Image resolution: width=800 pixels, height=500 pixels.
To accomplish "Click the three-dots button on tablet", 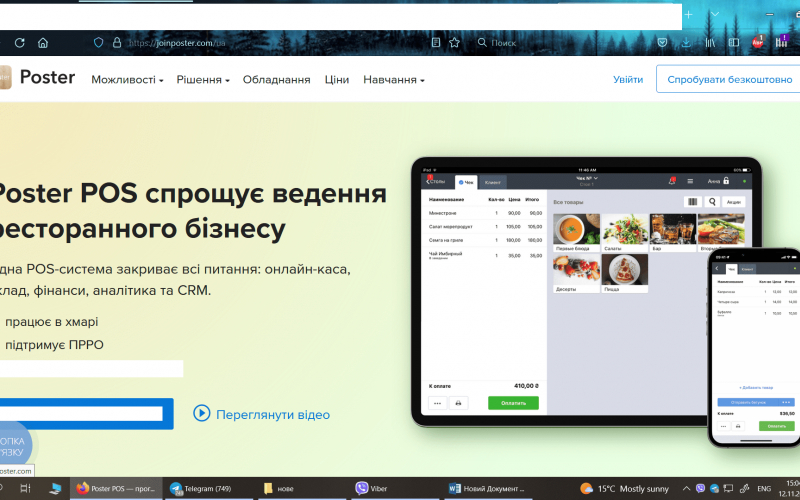I will click(437, 403).
